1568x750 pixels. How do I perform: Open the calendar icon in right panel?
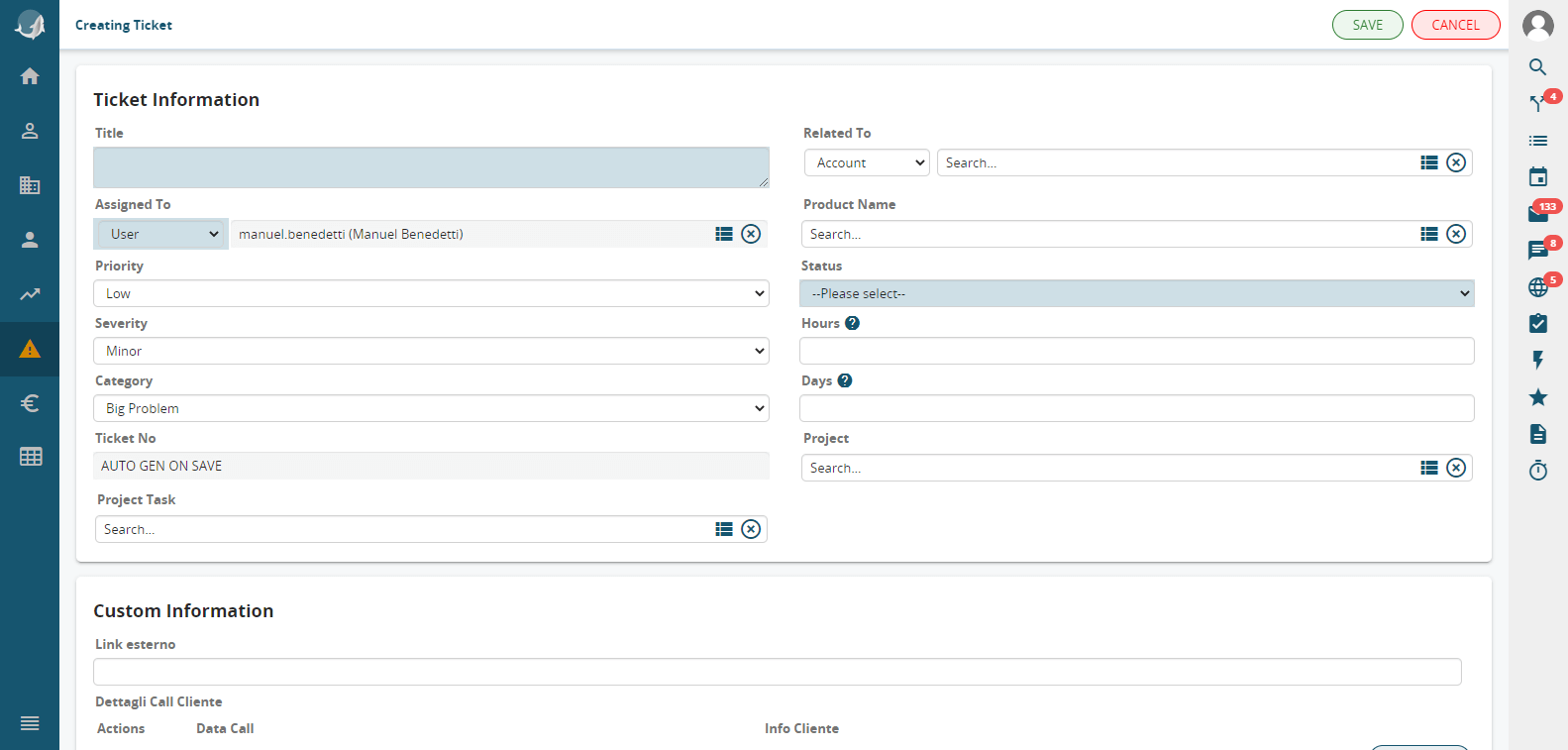click(1537, 177)
